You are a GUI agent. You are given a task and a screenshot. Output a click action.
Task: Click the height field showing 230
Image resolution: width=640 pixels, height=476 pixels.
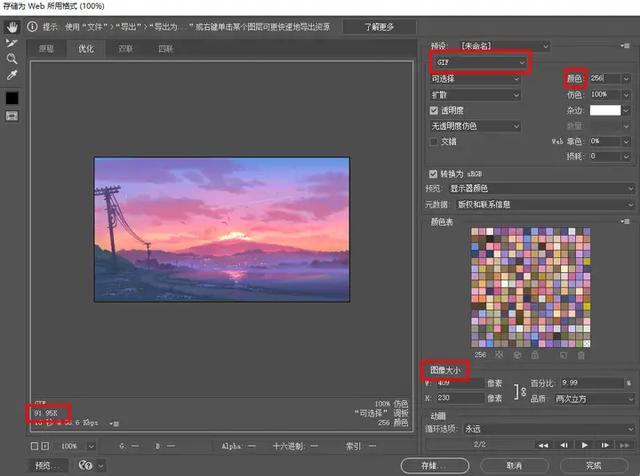pyautogui.click(x=460, y=398)
